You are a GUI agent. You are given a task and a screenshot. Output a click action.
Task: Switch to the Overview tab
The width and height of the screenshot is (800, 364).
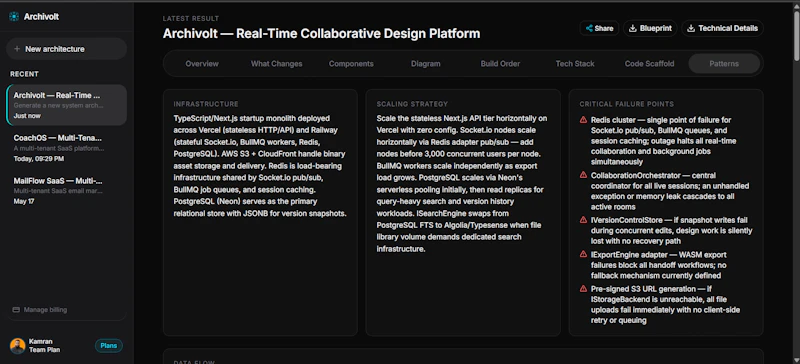coord(202,64)
